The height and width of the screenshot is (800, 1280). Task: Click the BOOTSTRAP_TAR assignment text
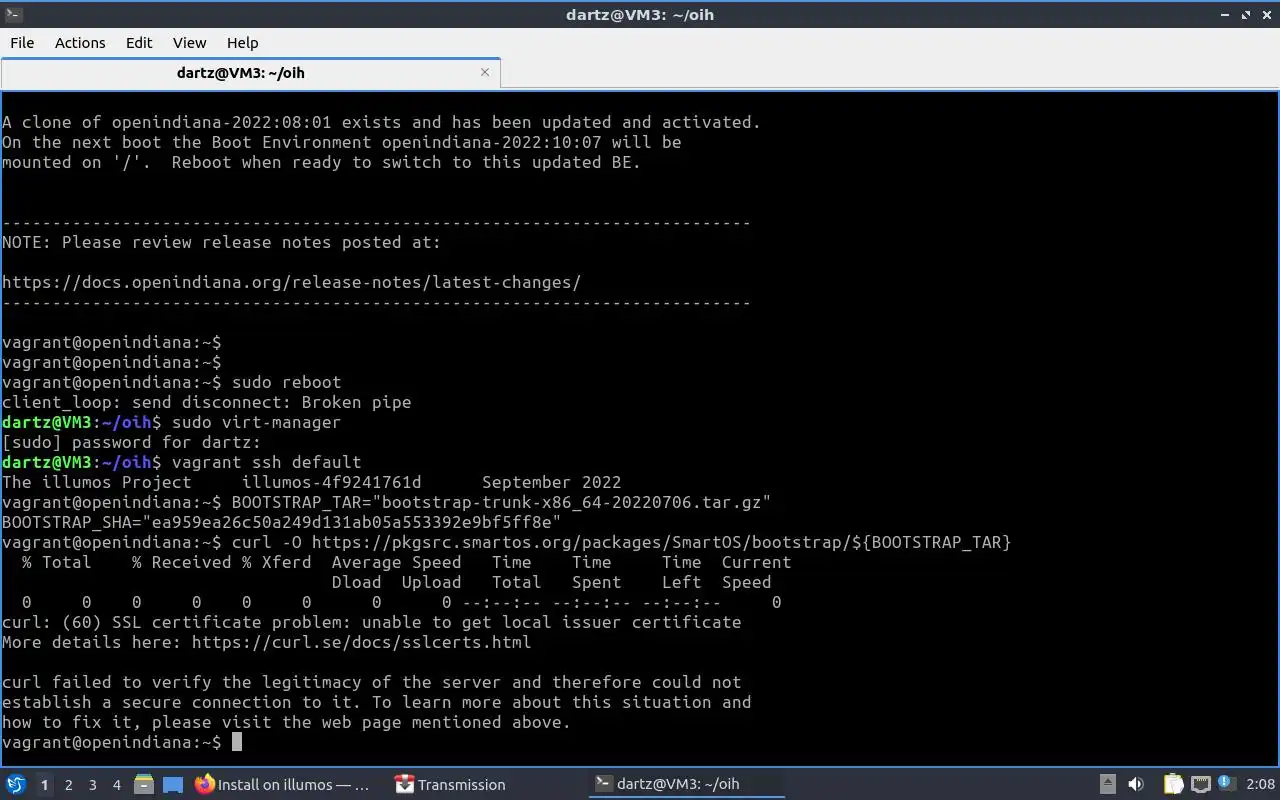click(x=501, y=502)
